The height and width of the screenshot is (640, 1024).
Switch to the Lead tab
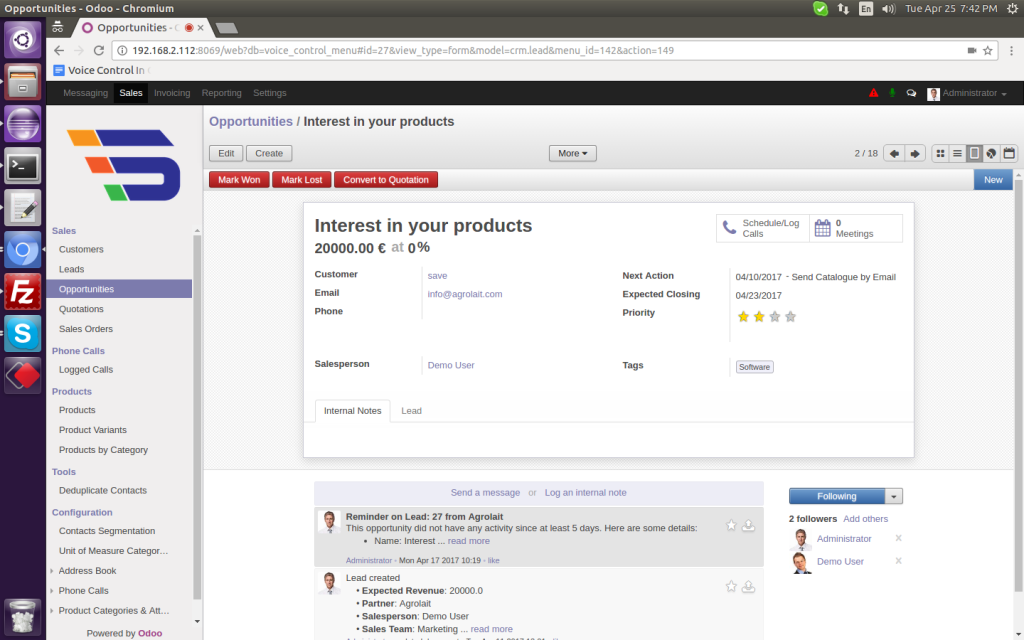(x=411, y=411)
